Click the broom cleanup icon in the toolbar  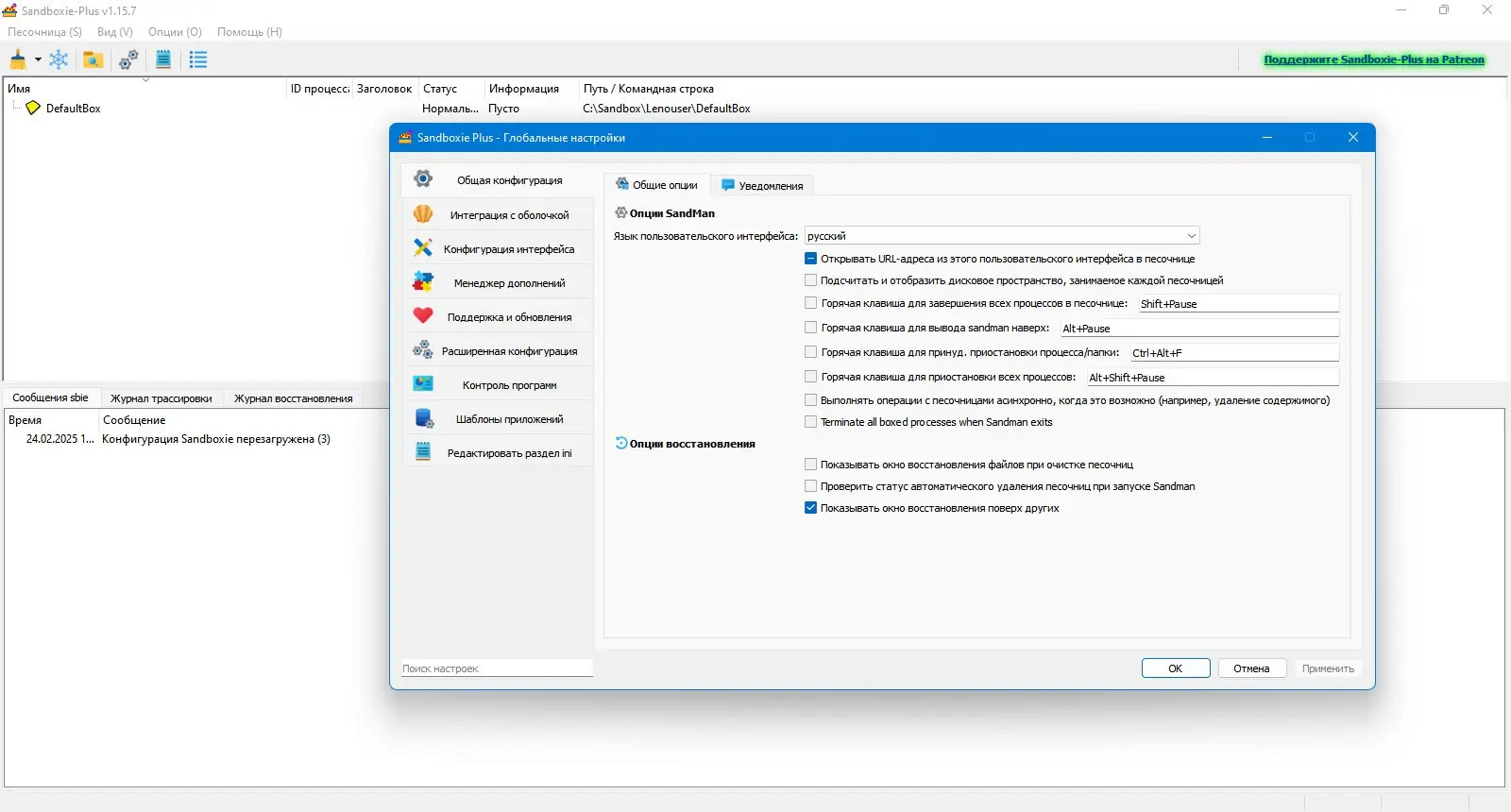click(x=18, y=59)
